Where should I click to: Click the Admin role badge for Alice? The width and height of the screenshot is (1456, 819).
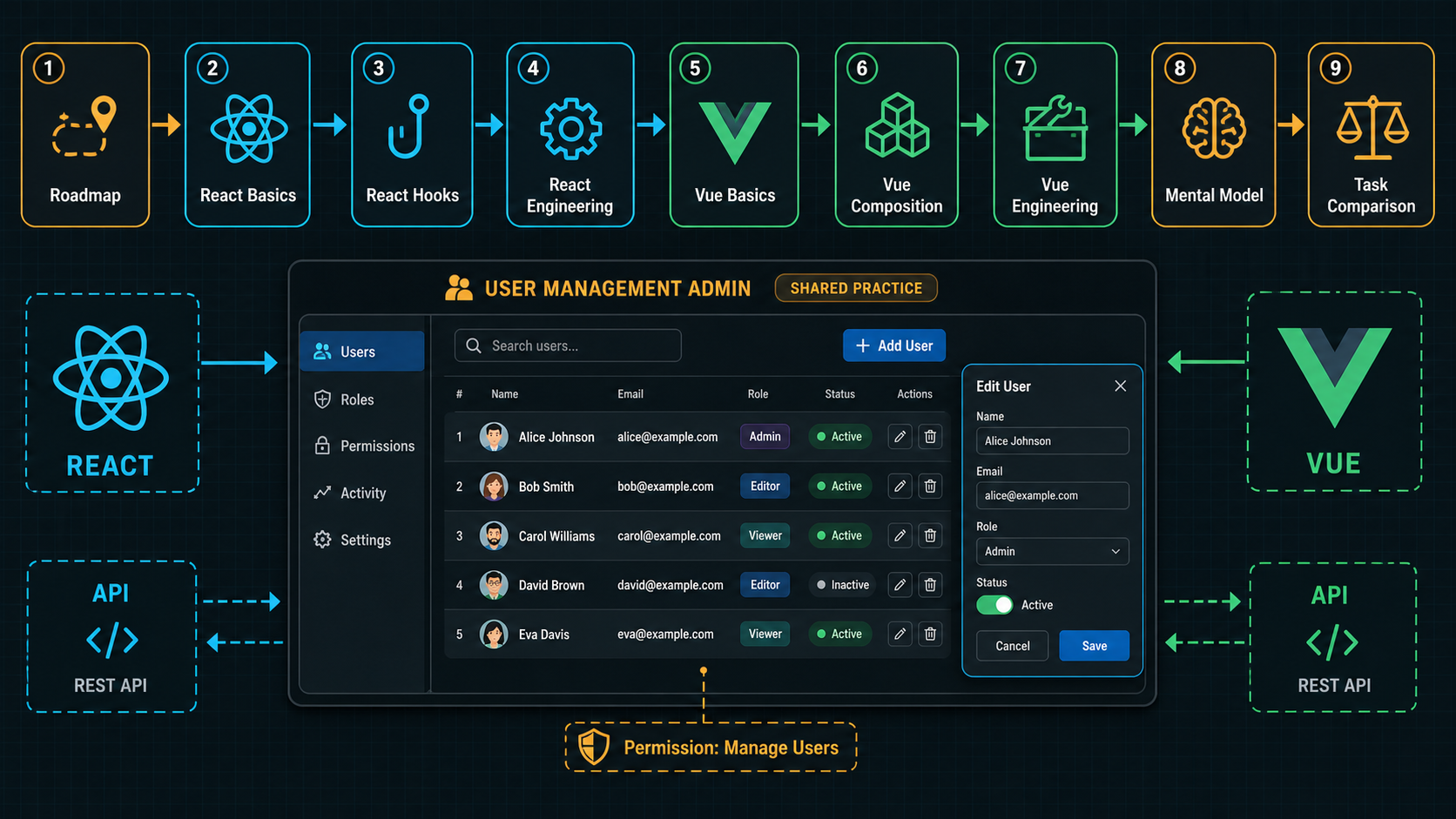(765, 437)
